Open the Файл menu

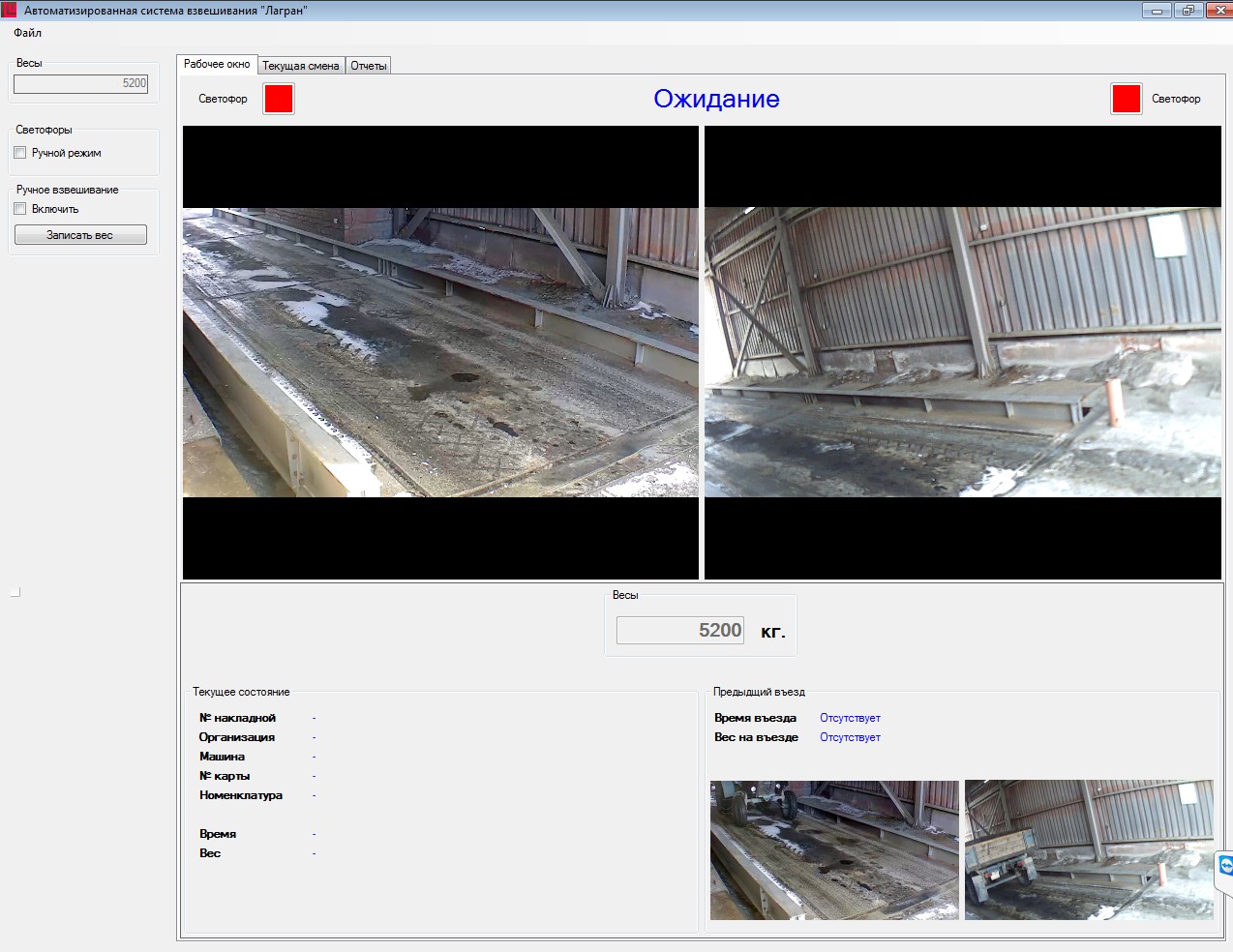[27, 33]
